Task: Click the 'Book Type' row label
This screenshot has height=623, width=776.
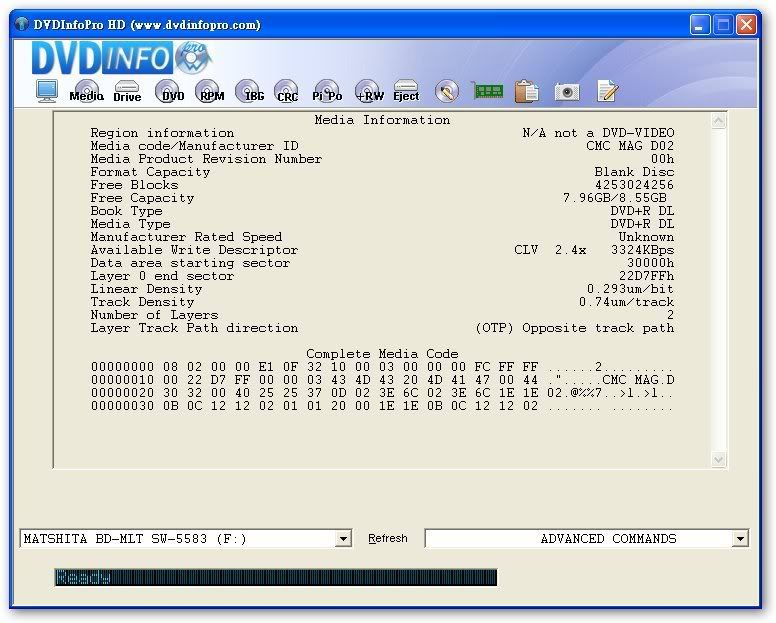Action: (127, 211)
